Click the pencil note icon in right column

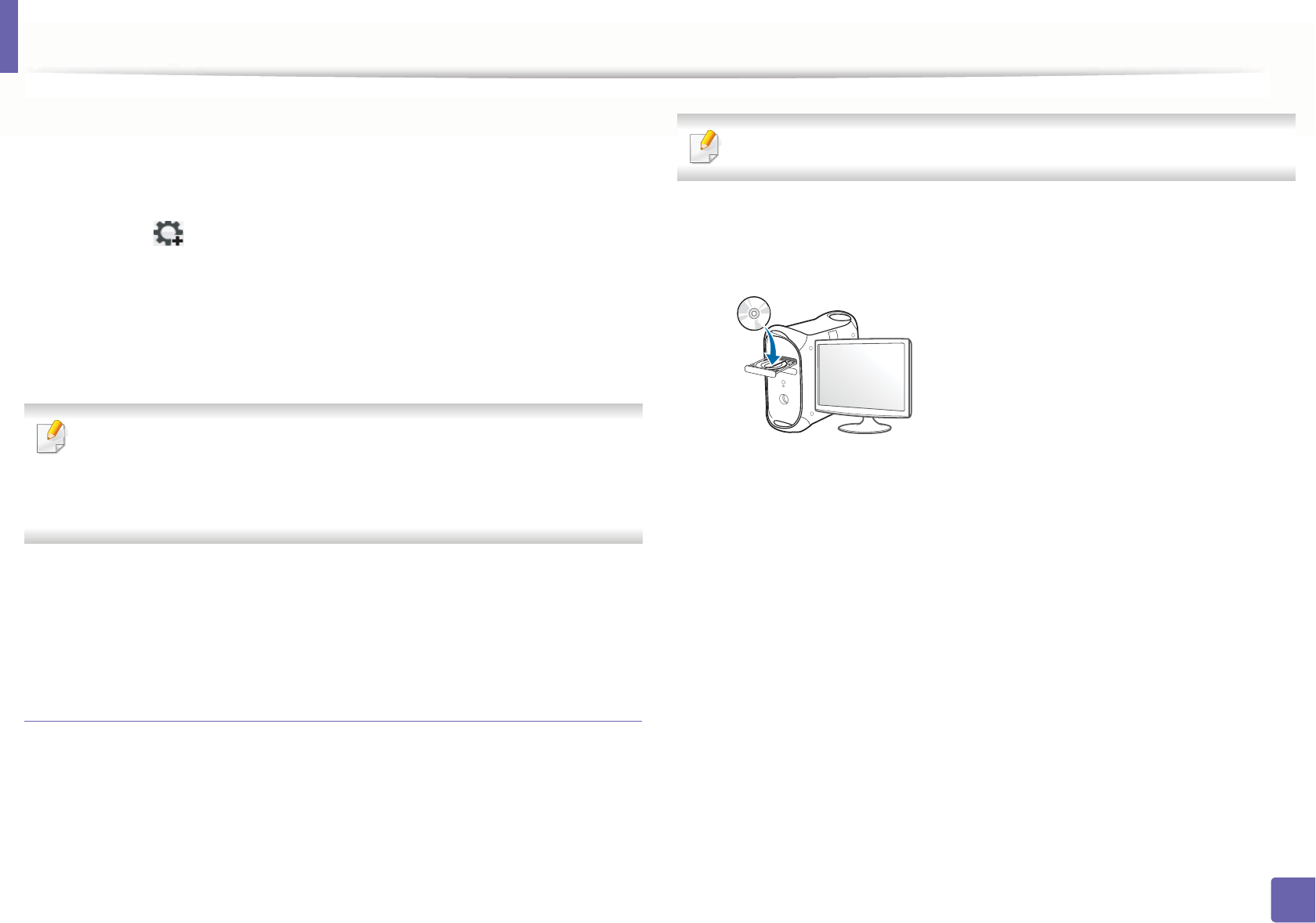click(705, 147)
